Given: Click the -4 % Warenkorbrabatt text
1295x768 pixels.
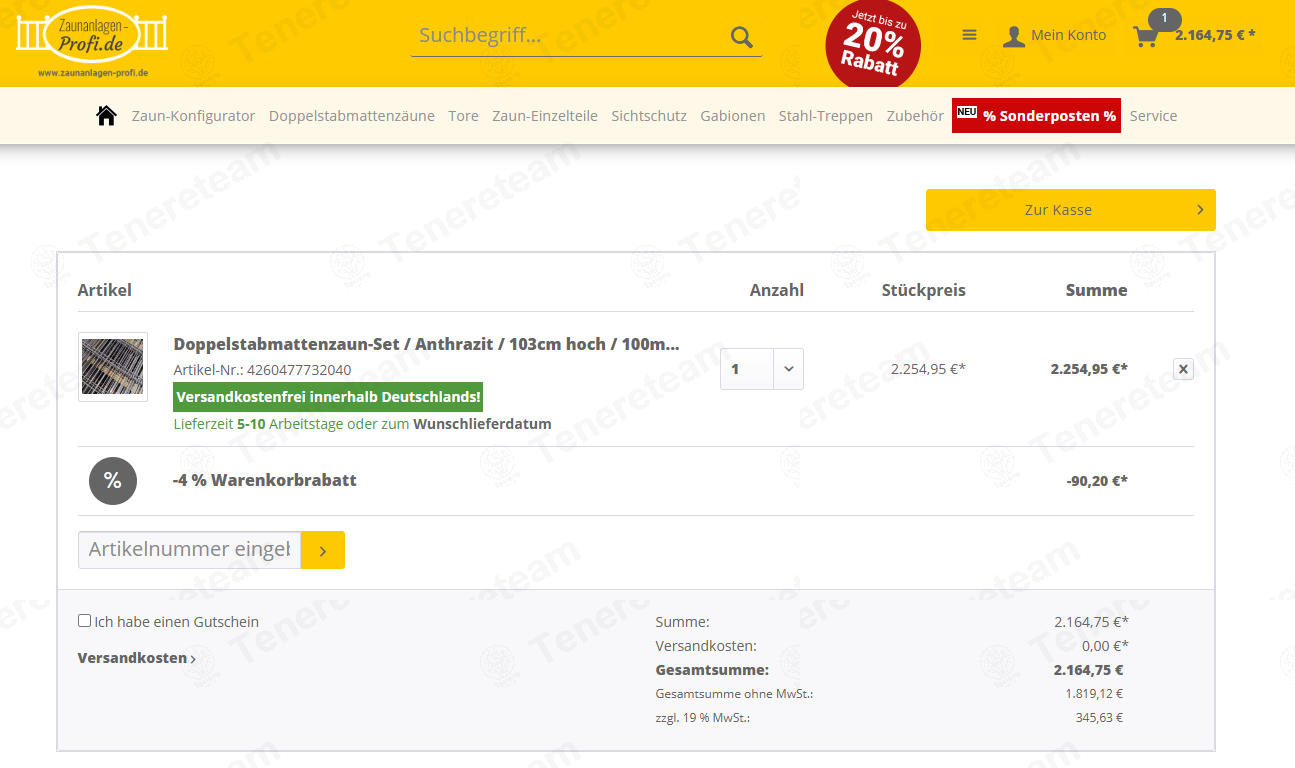Looking at the screenshot, I should tap(265, 480).
